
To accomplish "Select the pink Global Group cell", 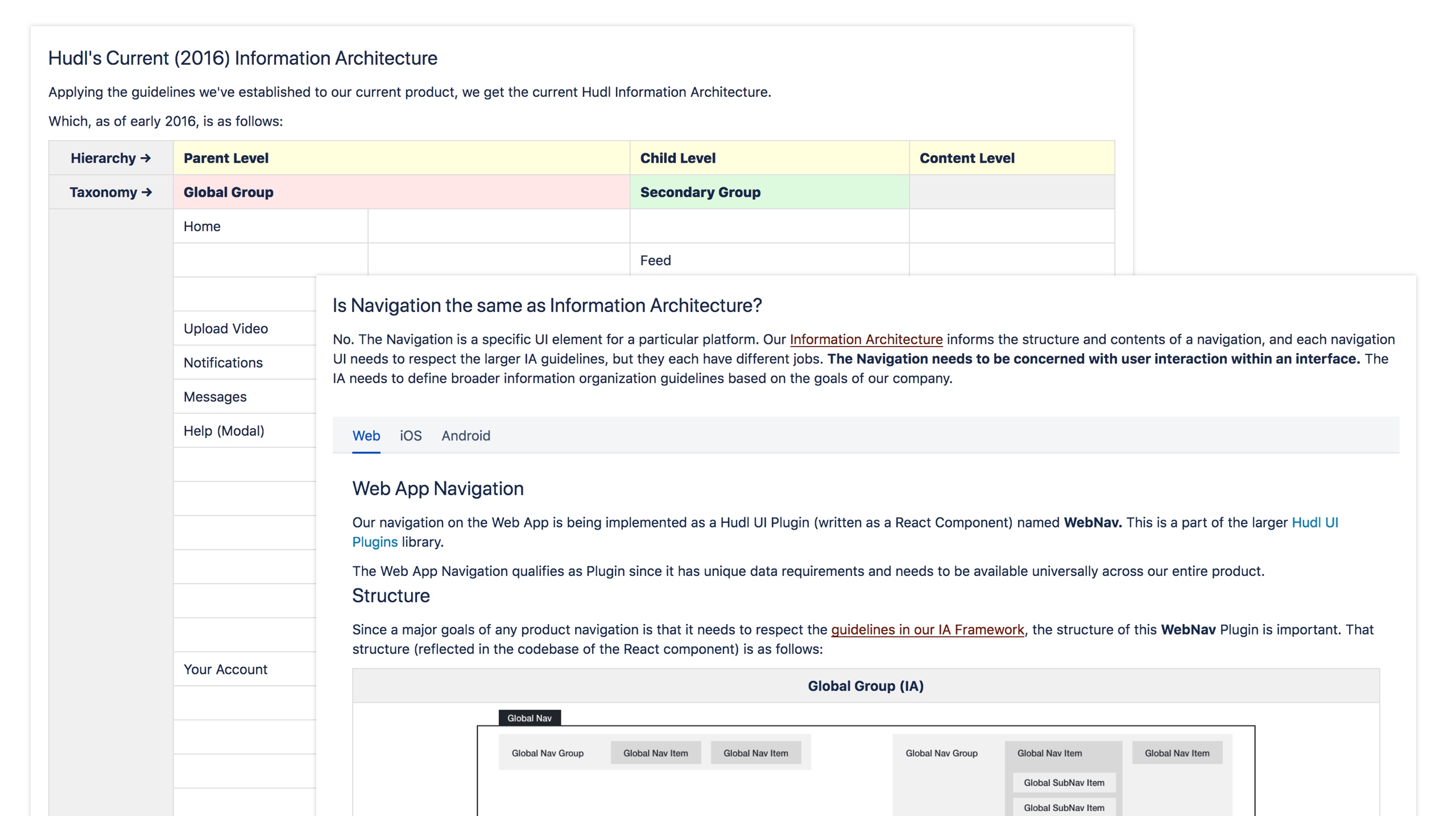I will click(x=402, y=192).
